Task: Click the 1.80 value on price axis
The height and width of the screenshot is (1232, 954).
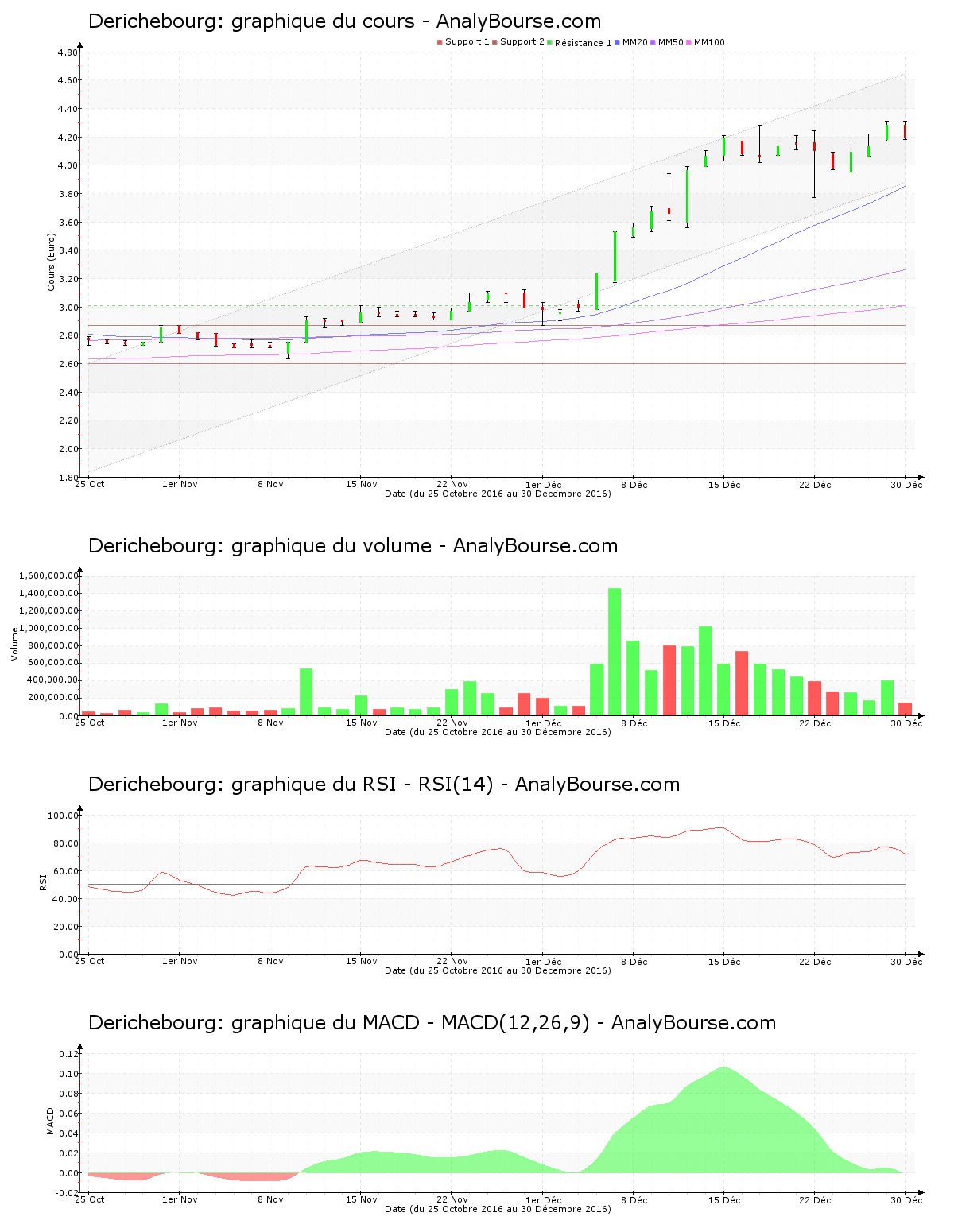Action: point(68,478)
